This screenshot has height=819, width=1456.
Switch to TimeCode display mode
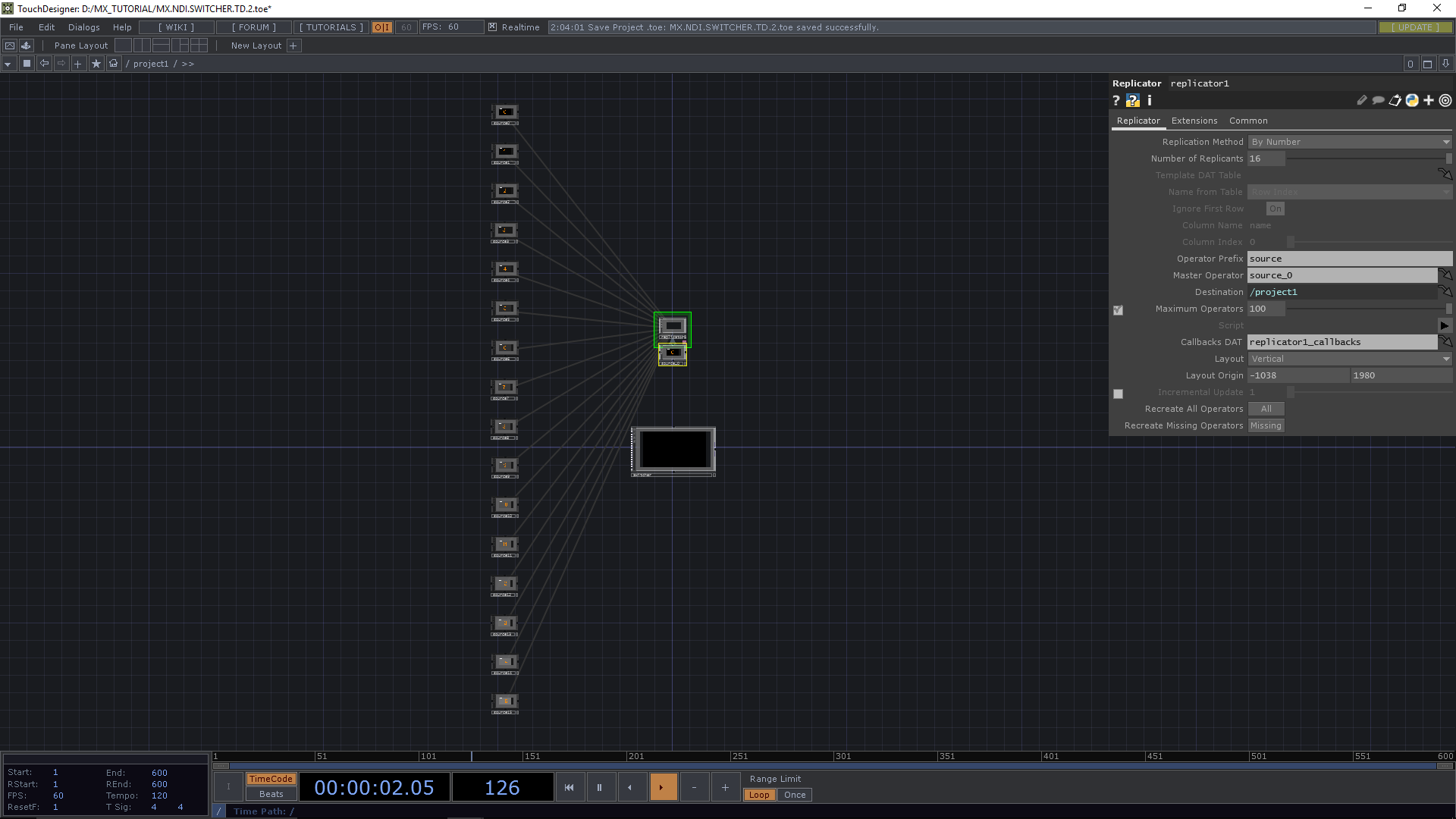tap(271, 779)
